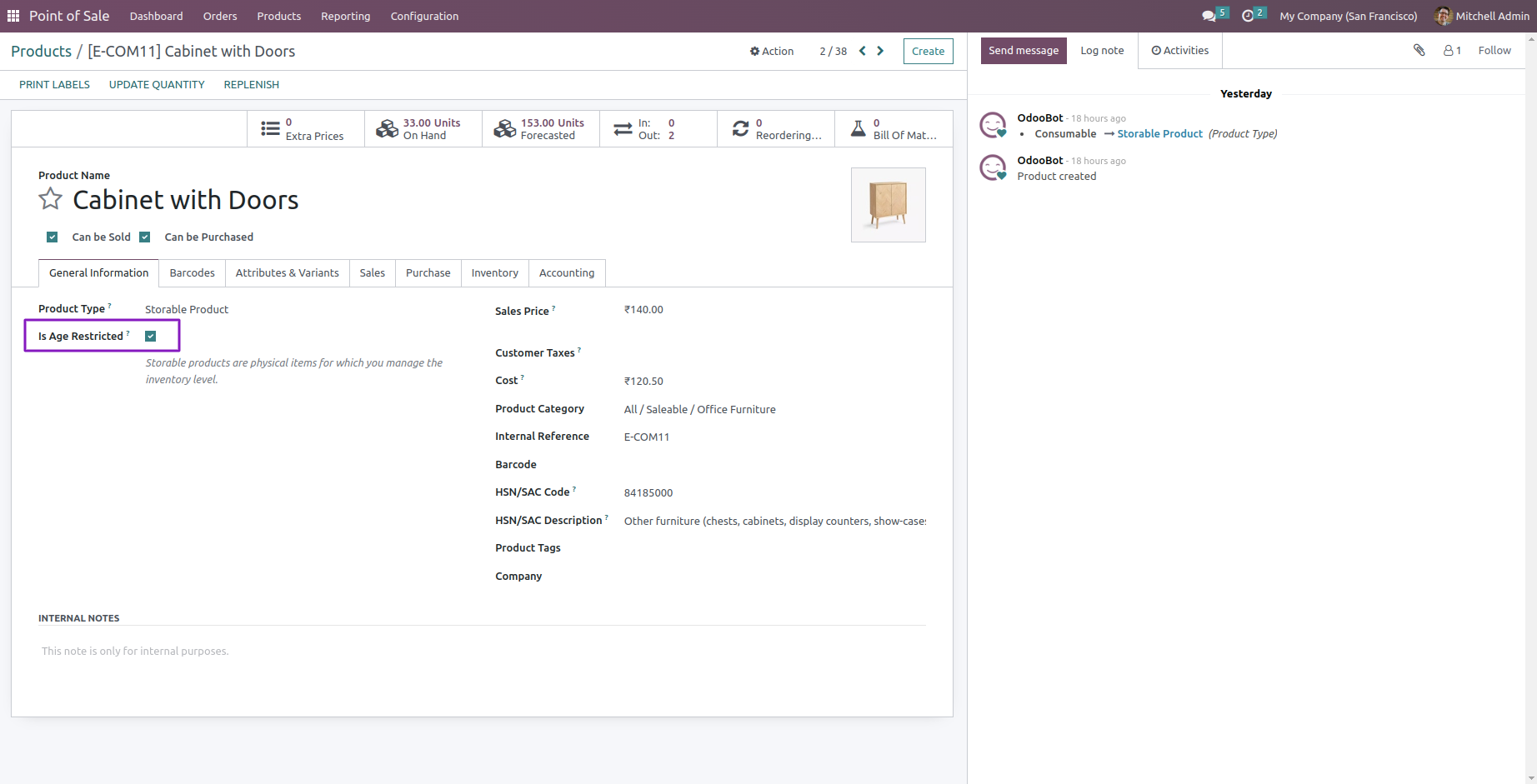Image resolution: width=1537 pixels, height=784 pixels.
Task: Open Extra Prices smart button
Action: 305,127
